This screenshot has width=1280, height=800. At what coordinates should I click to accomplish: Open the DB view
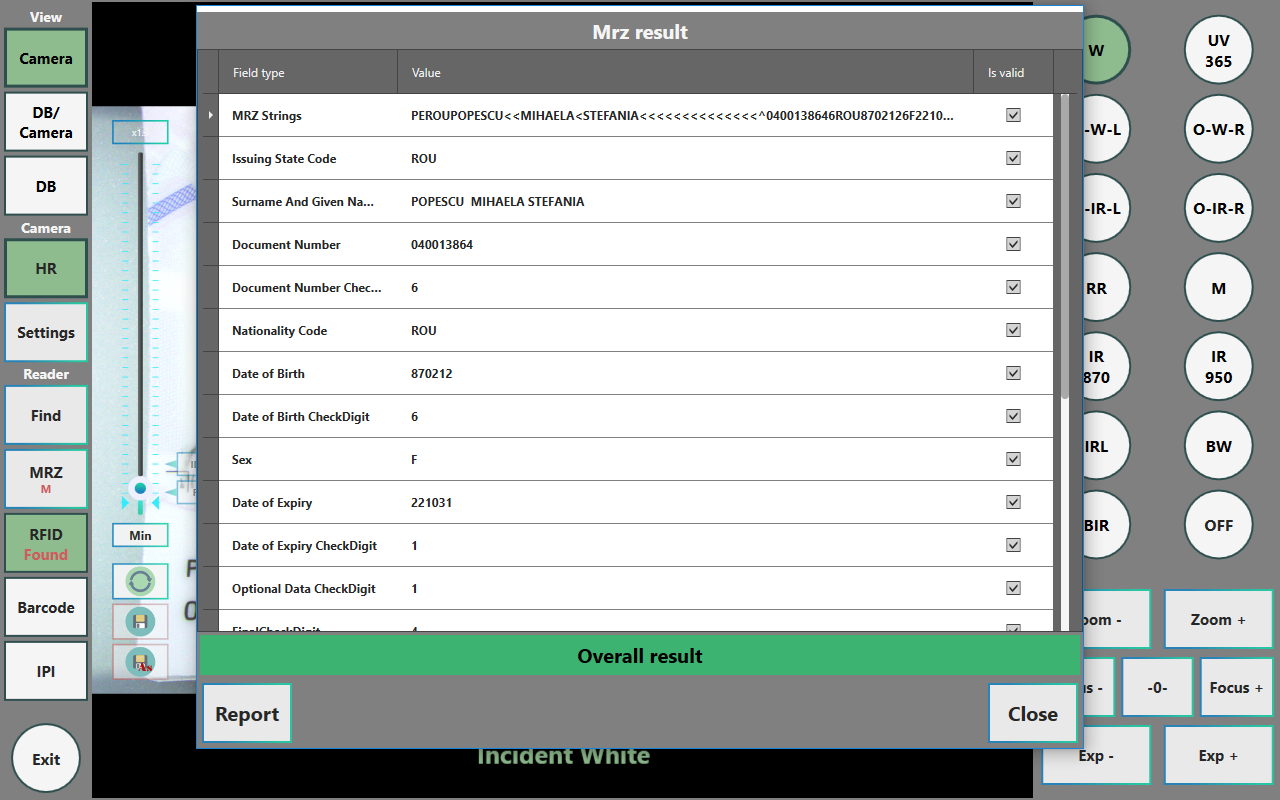coord(46,186)
